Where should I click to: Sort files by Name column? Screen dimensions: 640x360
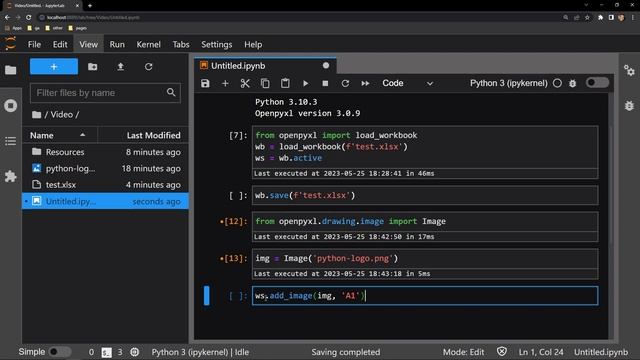coord(60,136)
